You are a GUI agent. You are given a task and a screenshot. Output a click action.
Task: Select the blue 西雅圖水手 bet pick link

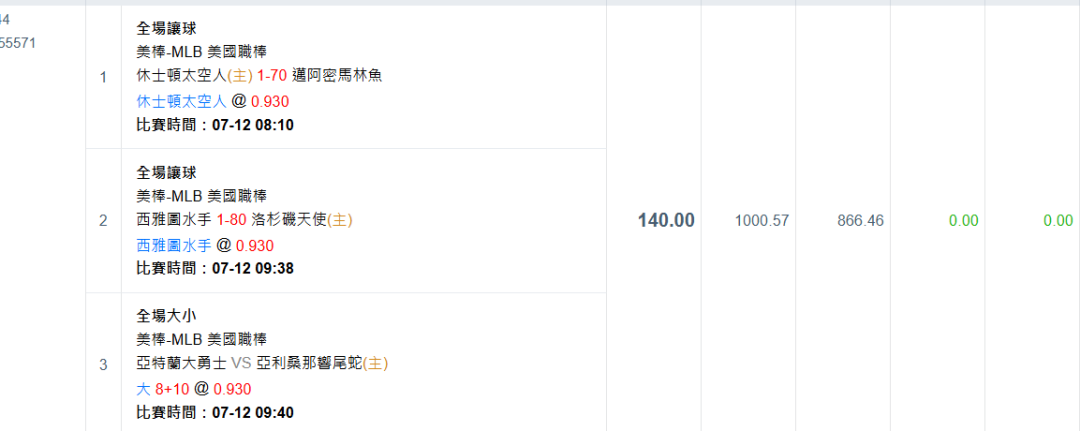pos(174,246)
